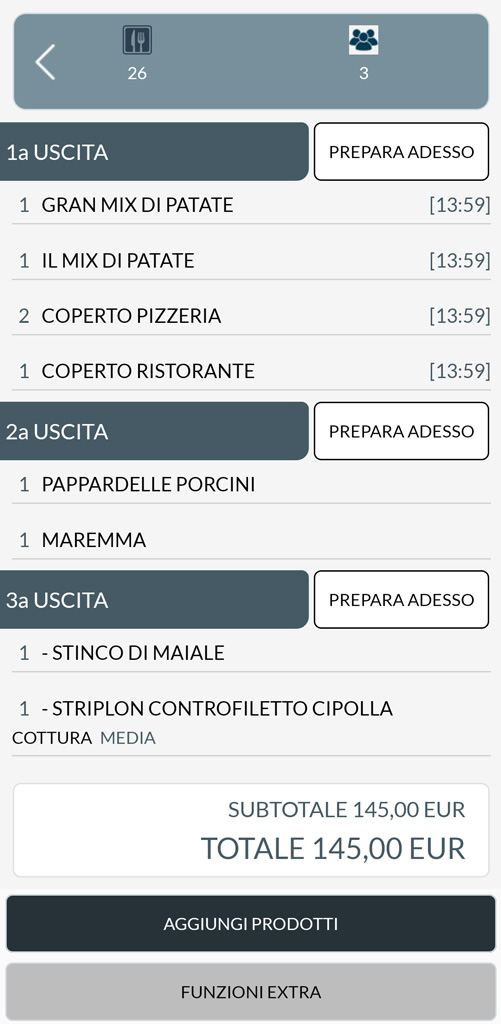The height and width of the screenshot is (1024, 501).
Task: Click Prepara Adesso for 3a Uscita
Action: (x=401, y=600)
